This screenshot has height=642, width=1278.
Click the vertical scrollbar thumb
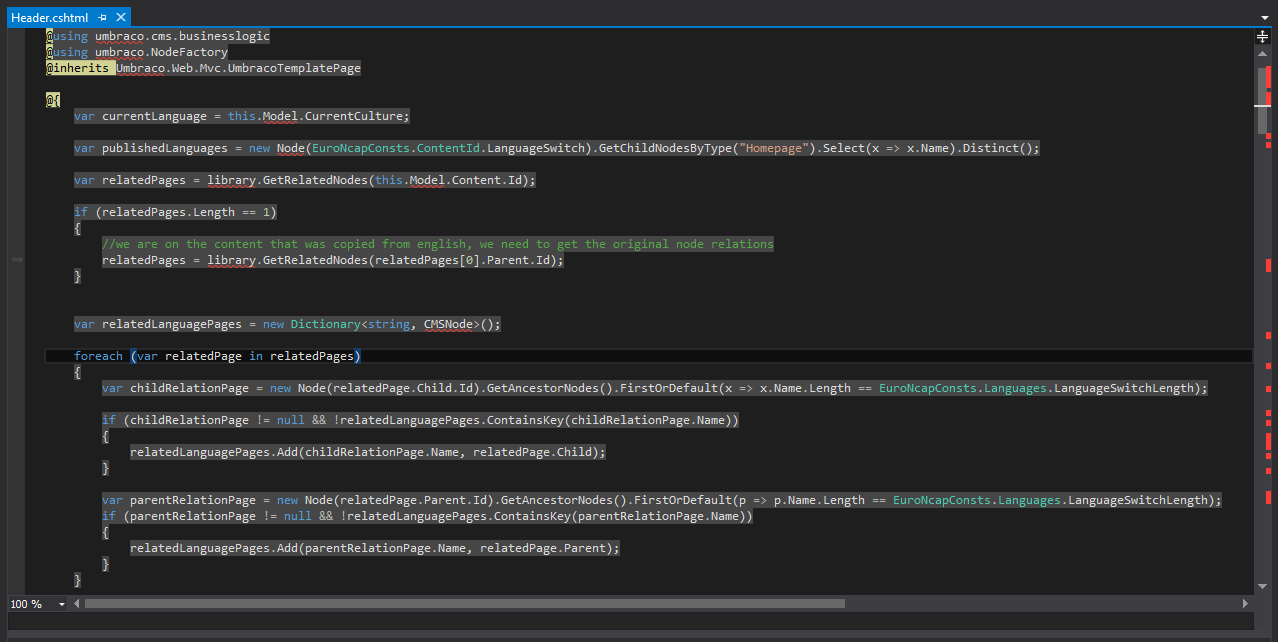point(1263,100)
